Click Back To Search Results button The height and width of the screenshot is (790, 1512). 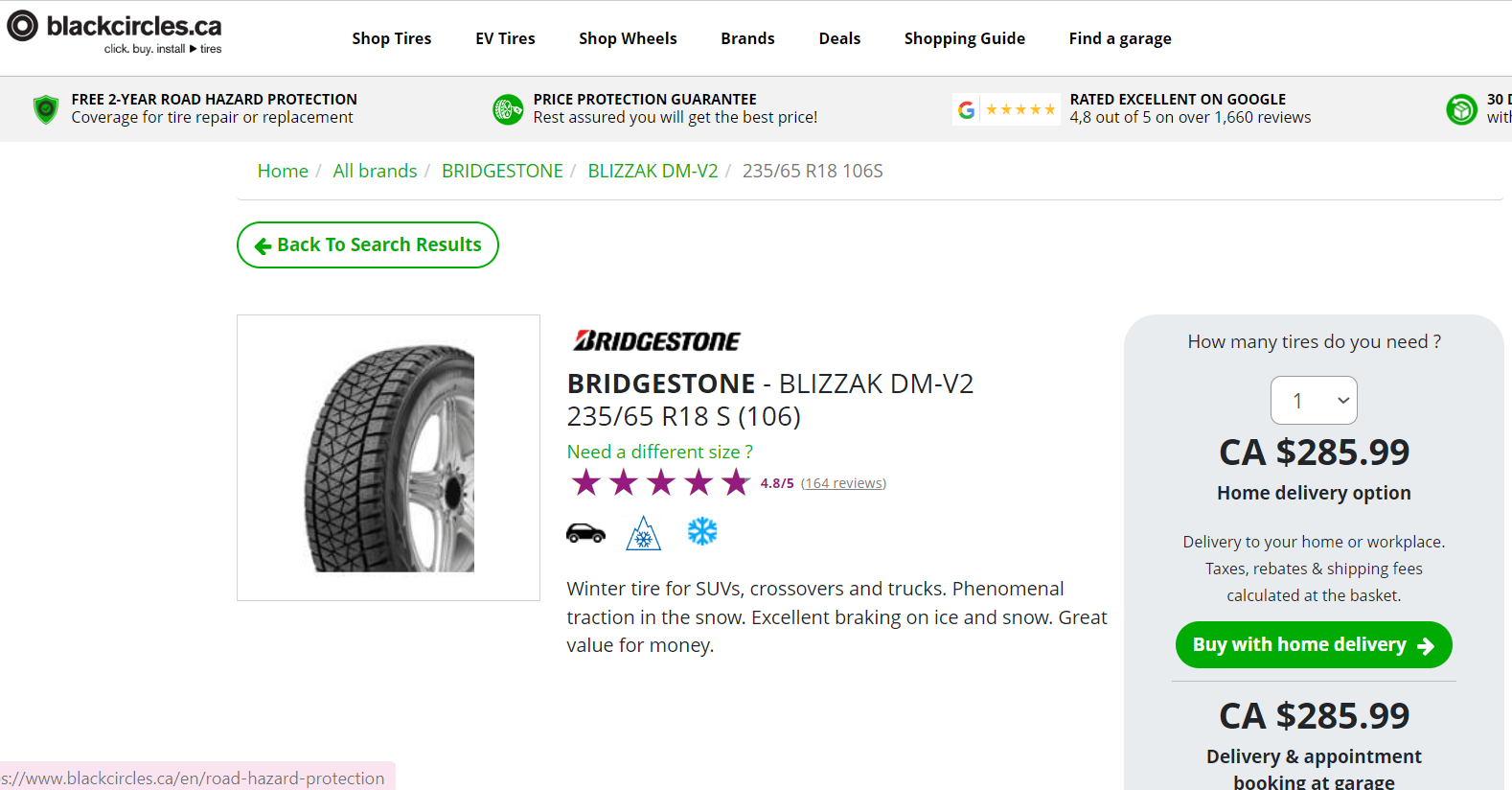pyautogui.click(x=368, y=245)
